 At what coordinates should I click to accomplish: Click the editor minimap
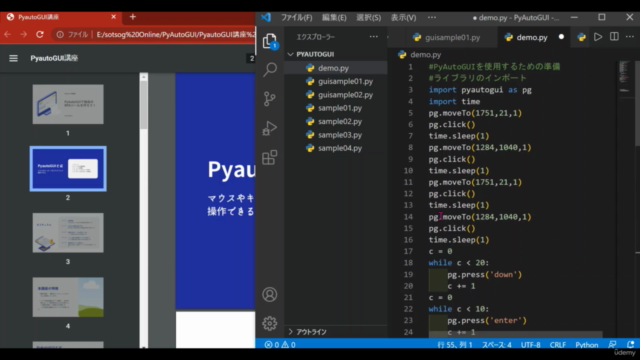[x=624, y=77]
